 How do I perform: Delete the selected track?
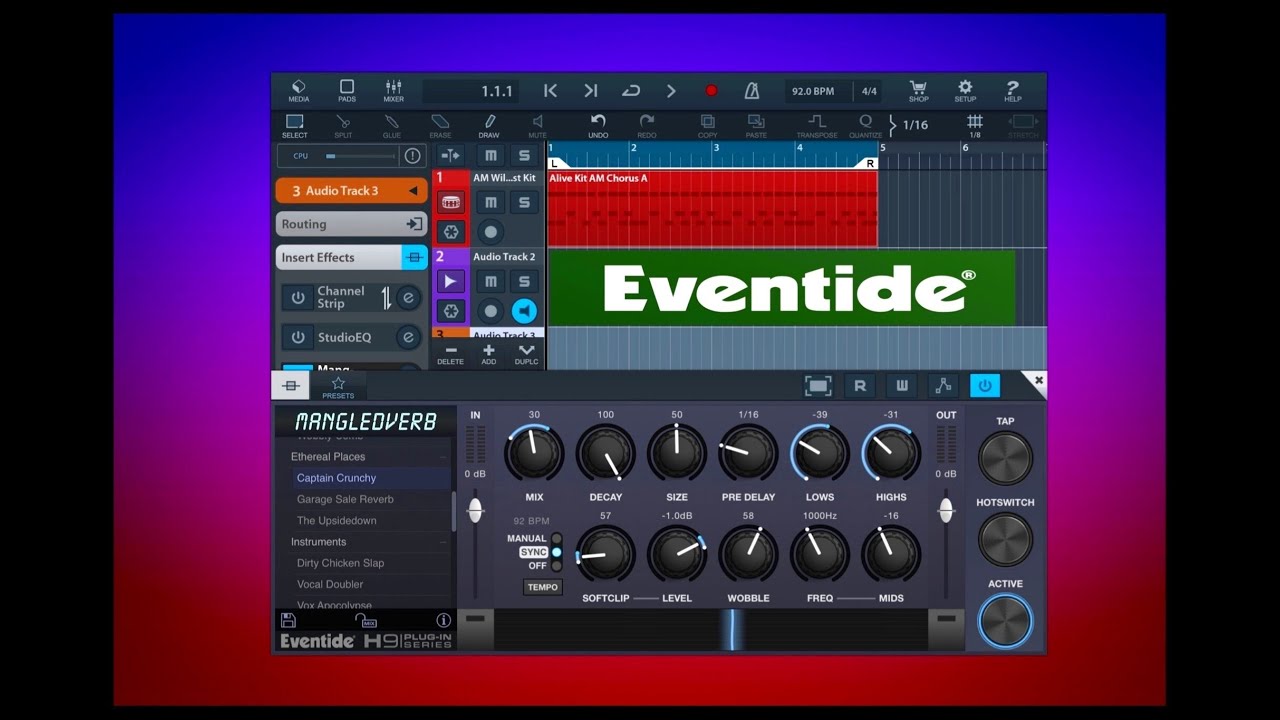[x=450, y=354]
